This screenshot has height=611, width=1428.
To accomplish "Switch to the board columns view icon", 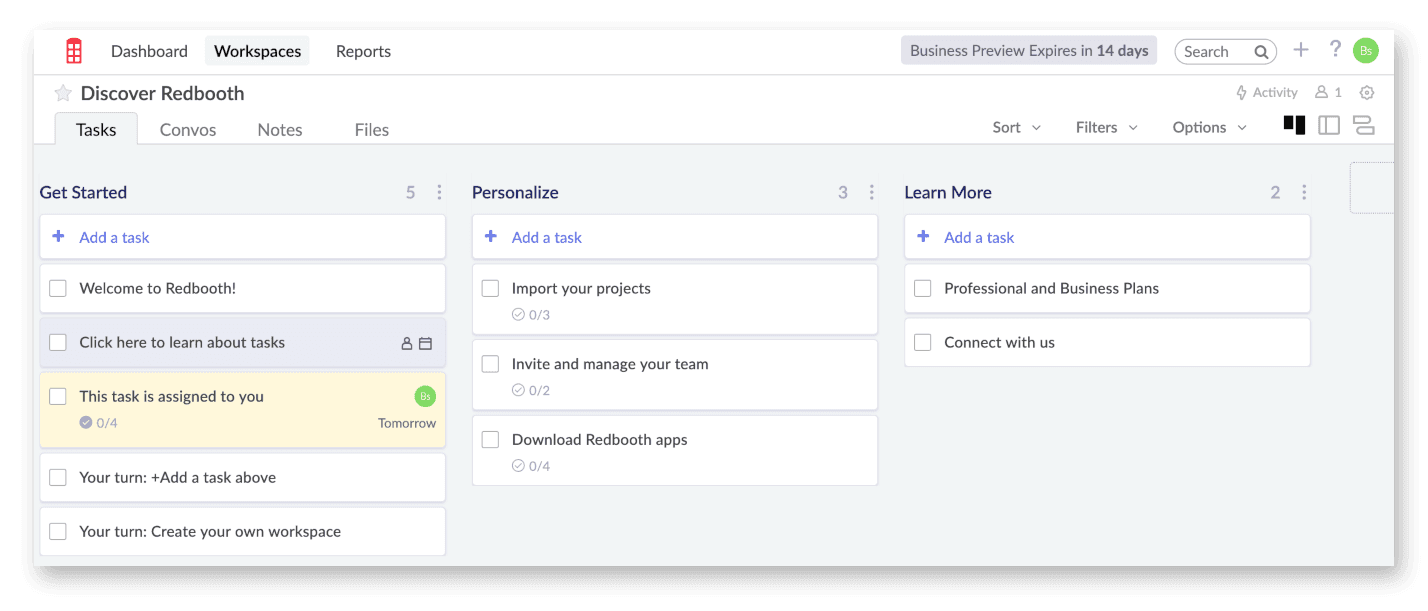I will coord(1294,125).
